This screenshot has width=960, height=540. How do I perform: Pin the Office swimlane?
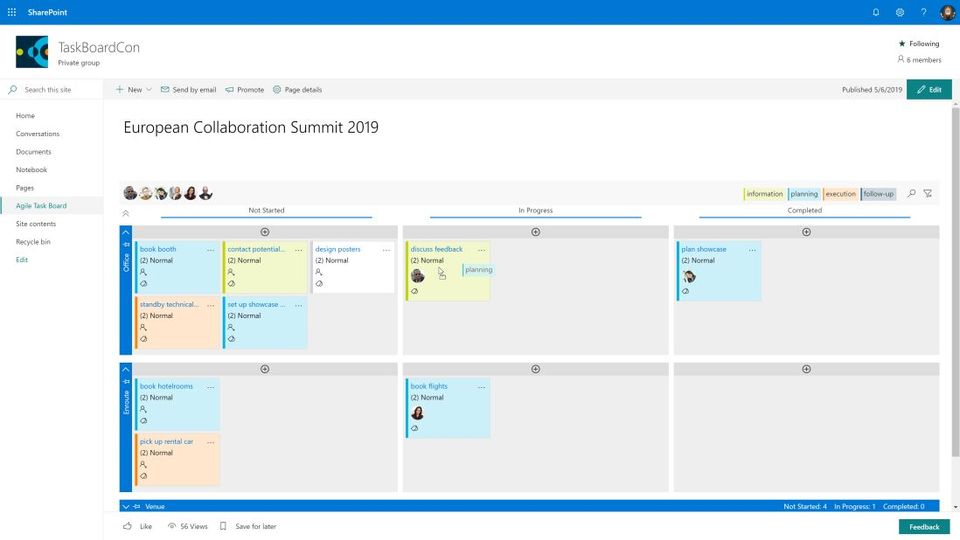pos(127,244)
